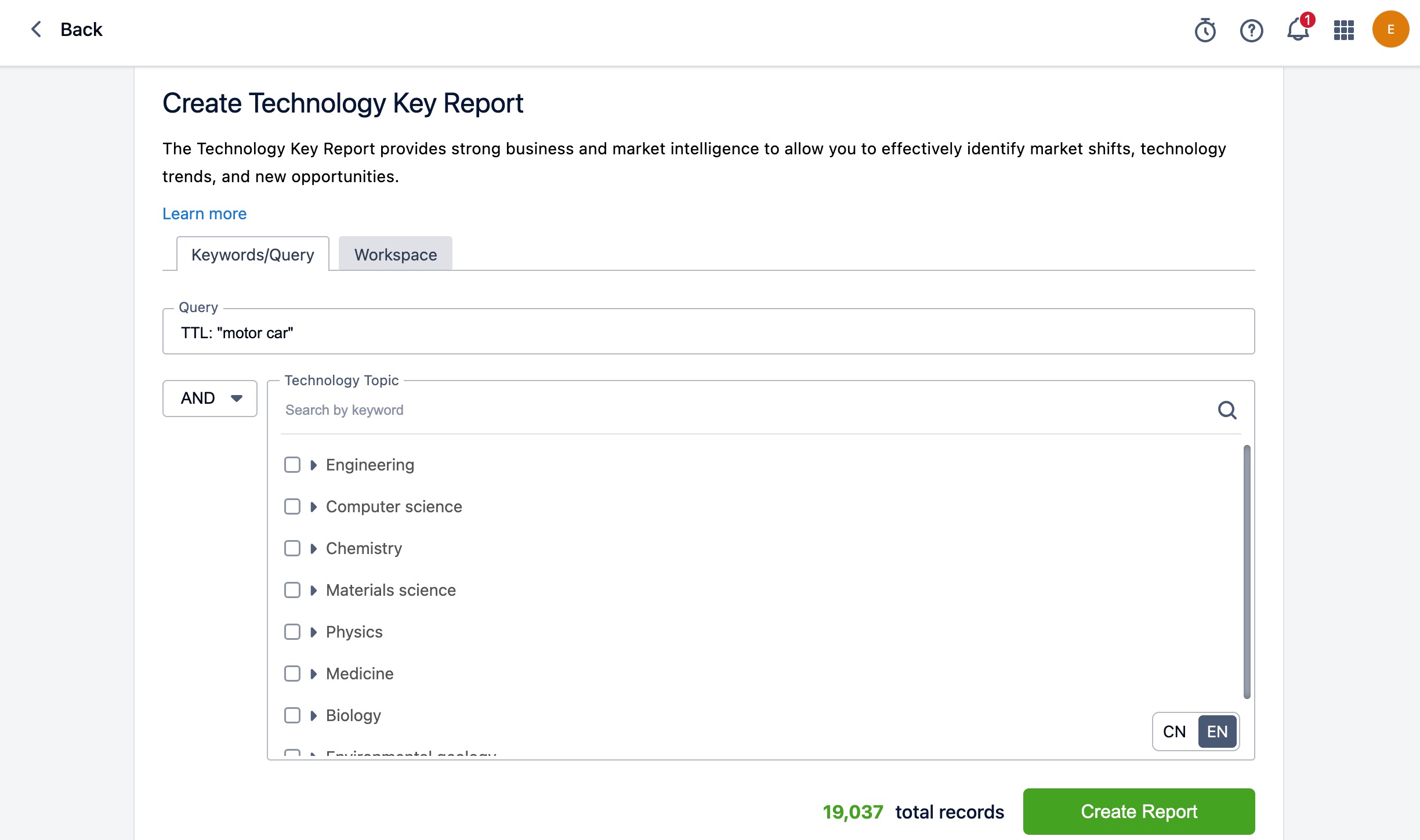Open the timer history icon
This screenshot has height=840, width=1420.
click(x=1205, y=30)
